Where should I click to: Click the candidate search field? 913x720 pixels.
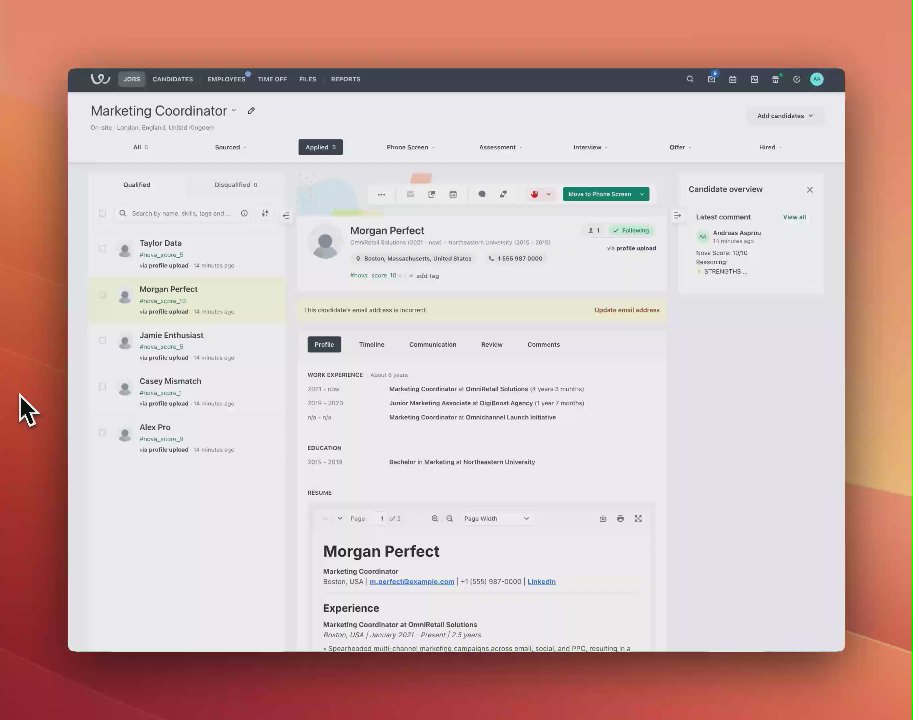(181, 214)
